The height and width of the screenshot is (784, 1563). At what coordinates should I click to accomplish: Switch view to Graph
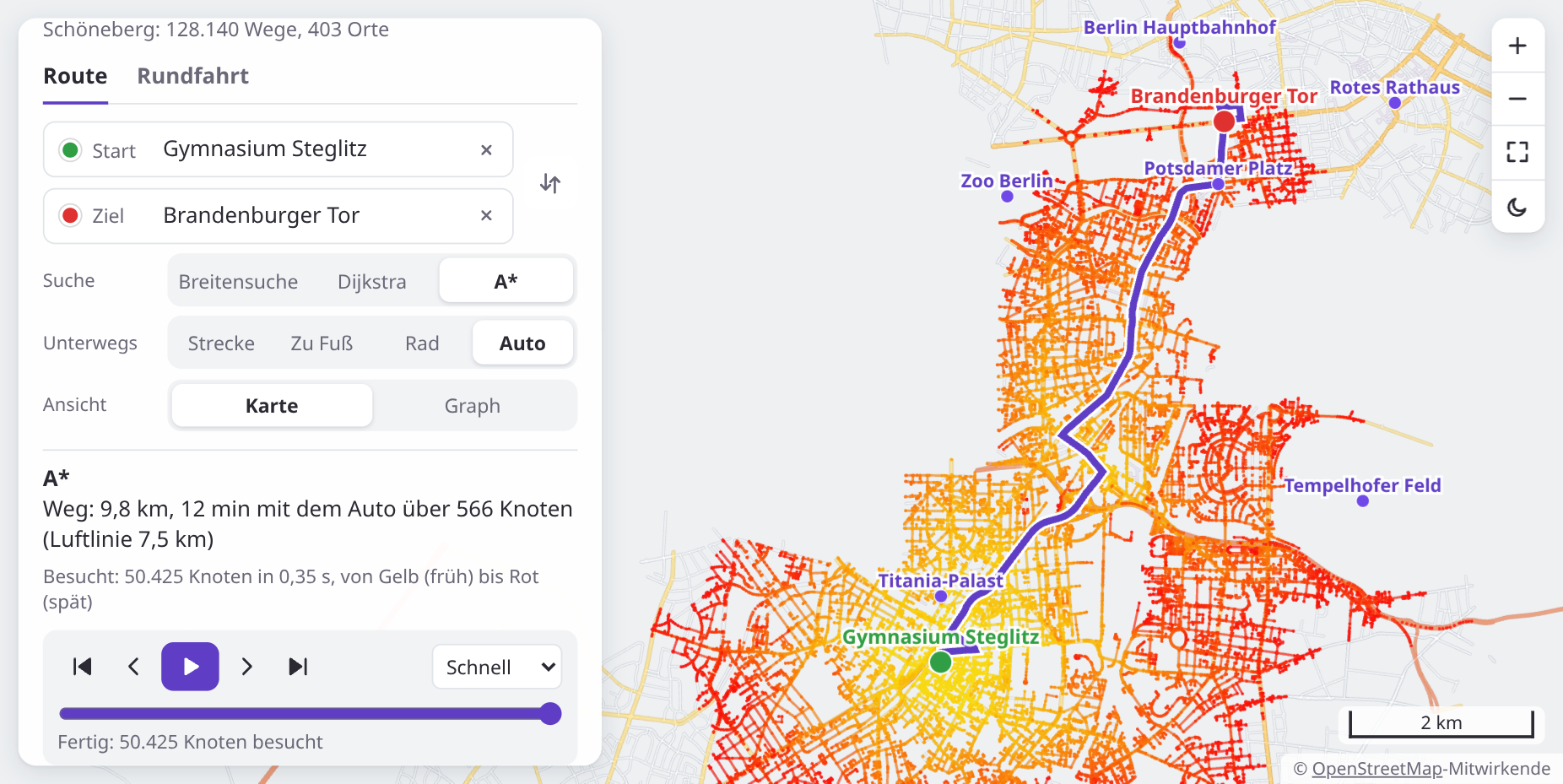point(473,405)
